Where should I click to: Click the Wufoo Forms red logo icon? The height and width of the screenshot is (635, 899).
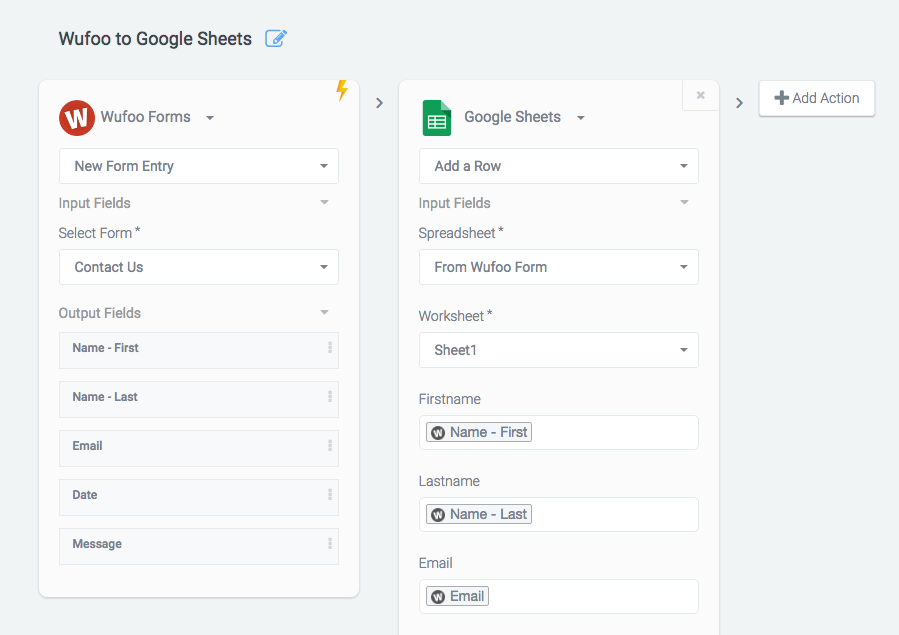click(77, 117)
